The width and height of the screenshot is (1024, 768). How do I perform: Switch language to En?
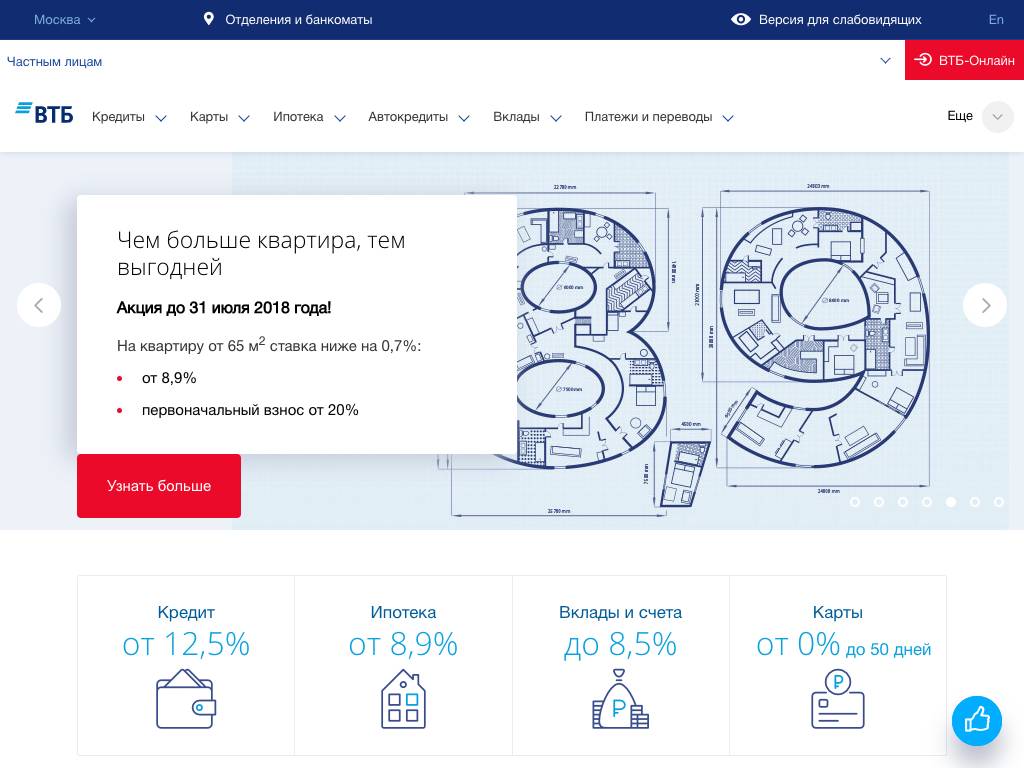pyautogui.click(x=996, y=19)
